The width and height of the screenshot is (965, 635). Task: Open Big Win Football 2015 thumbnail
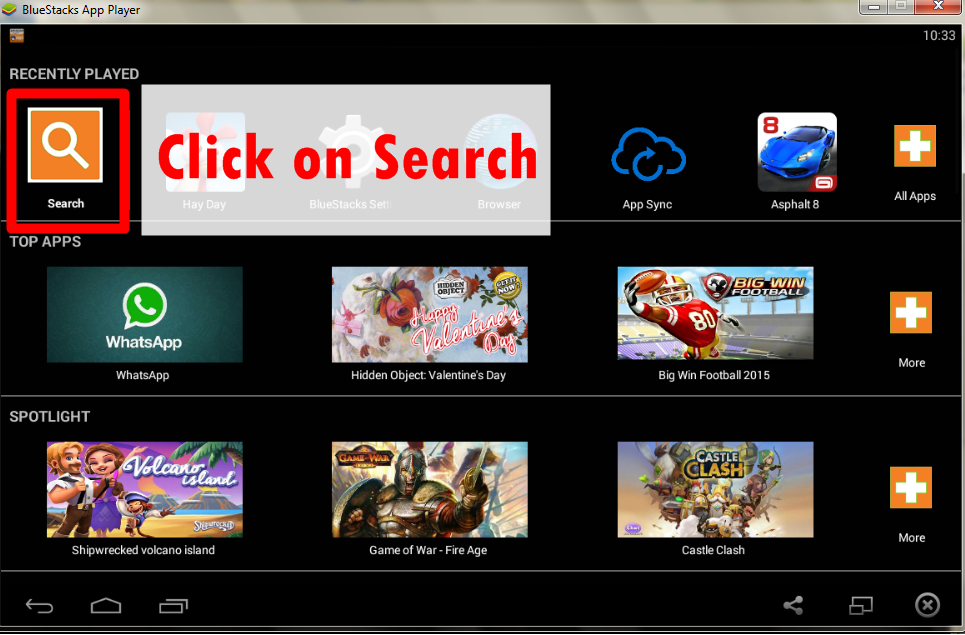click(715, 314)
